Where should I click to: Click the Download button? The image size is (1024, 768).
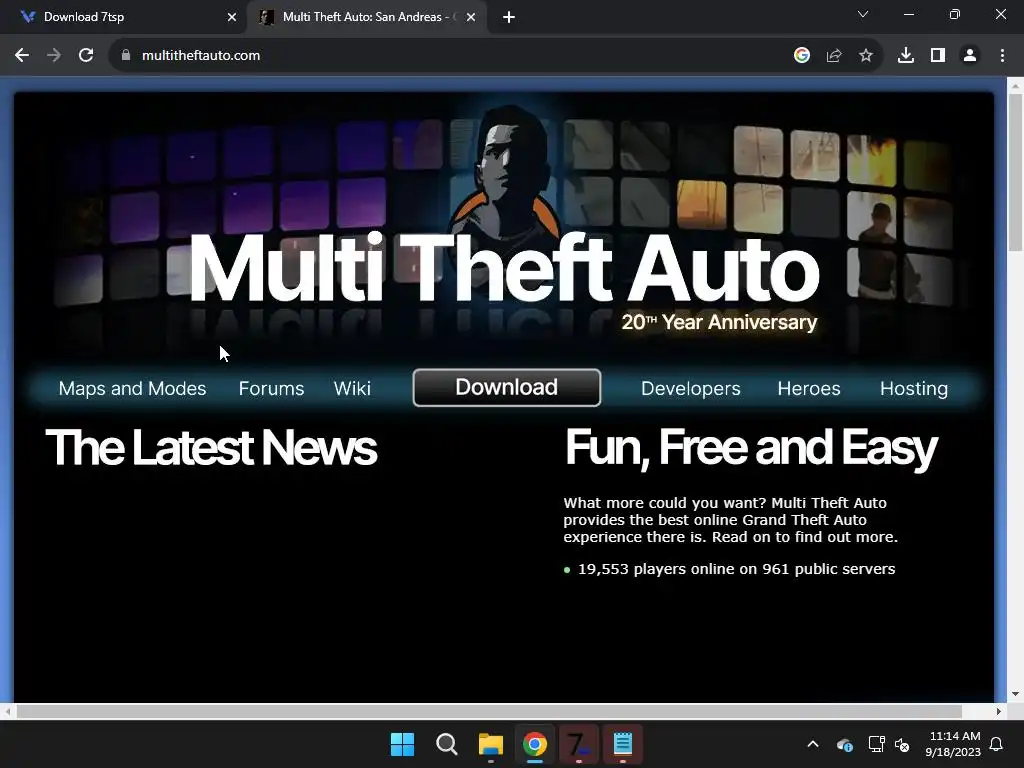507,387
